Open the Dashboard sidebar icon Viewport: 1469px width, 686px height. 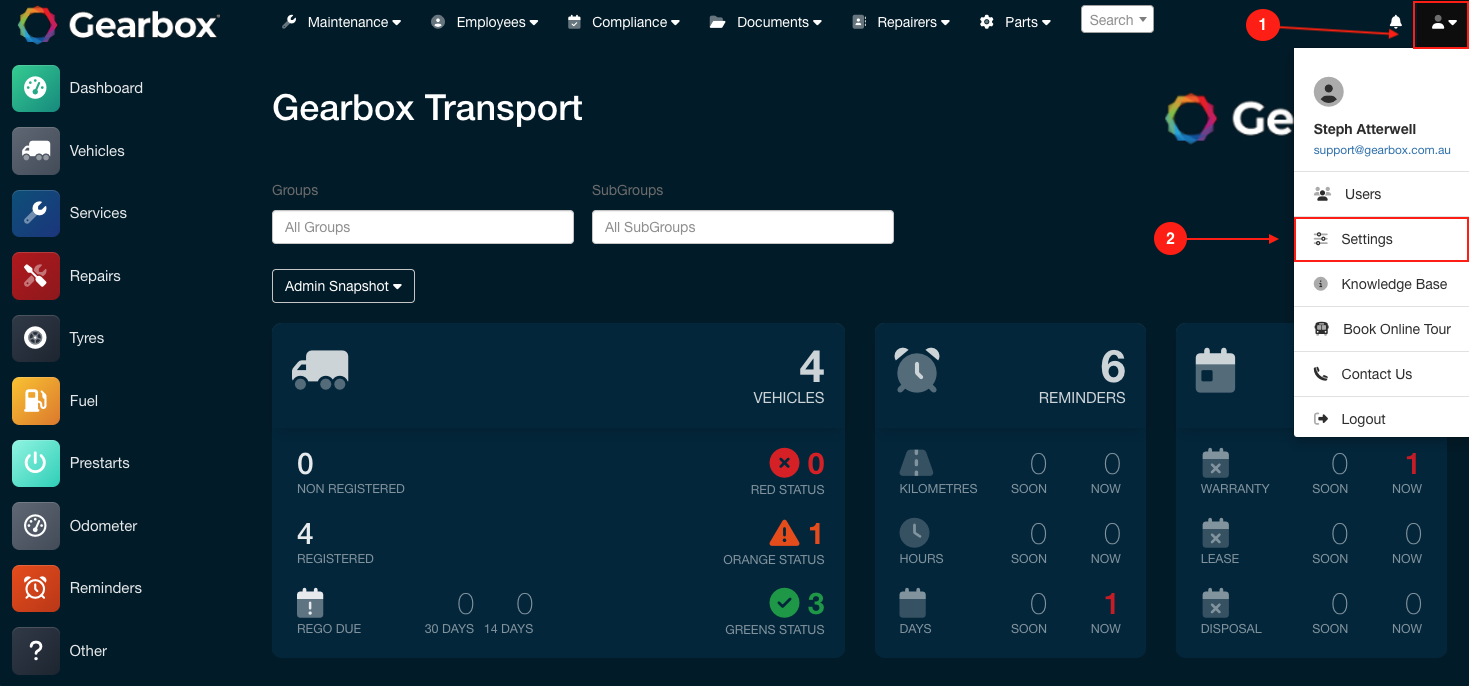(x=36, y=88)
